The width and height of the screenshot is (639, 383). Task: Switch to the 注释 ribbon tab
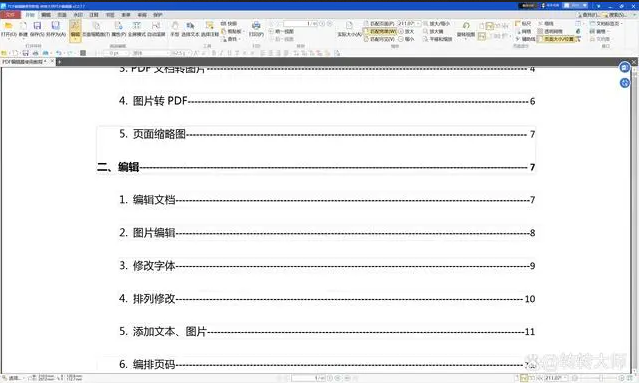[94, 15]
